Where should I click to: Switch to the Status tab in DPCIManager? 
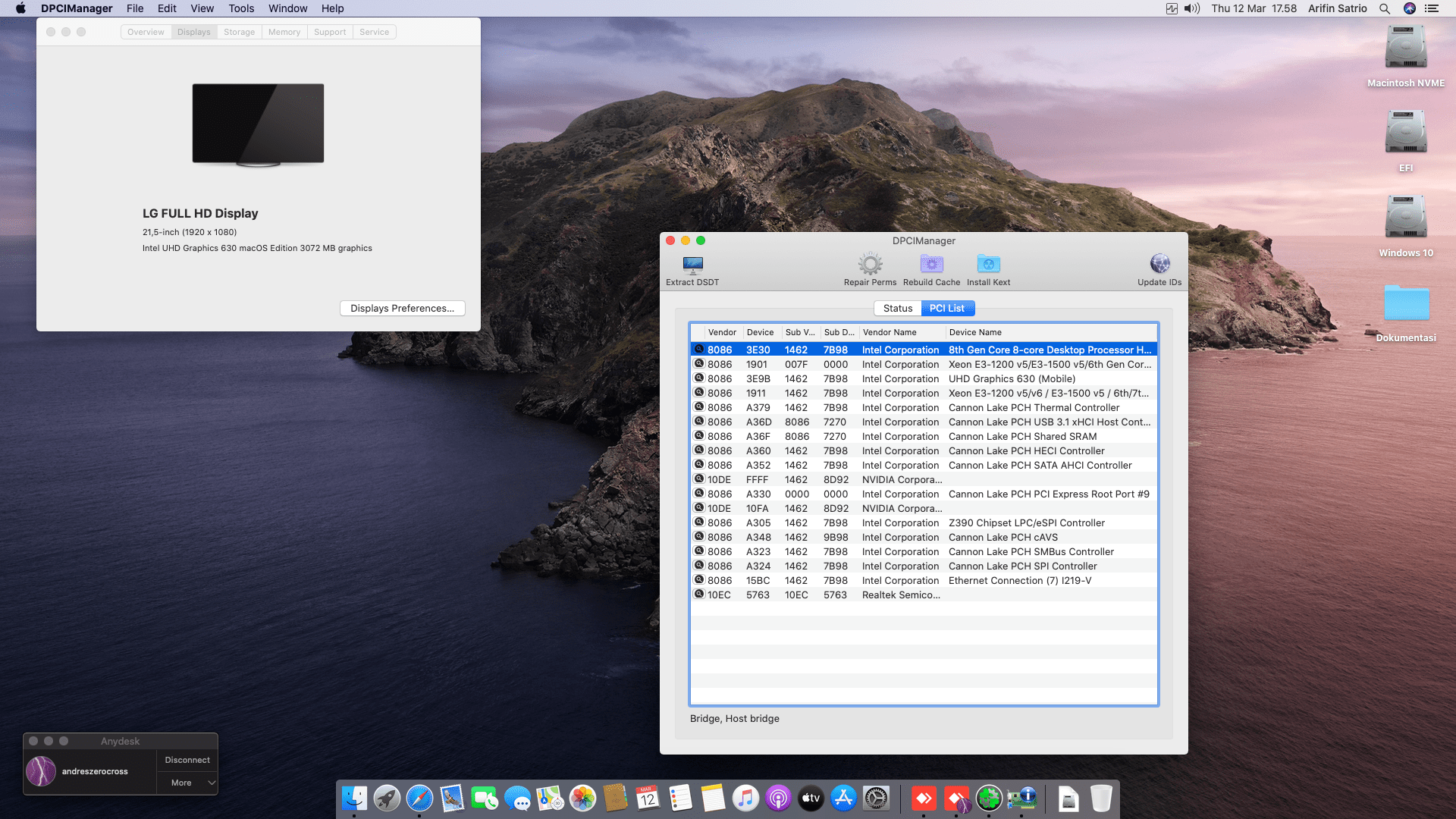tap(897, 308)
